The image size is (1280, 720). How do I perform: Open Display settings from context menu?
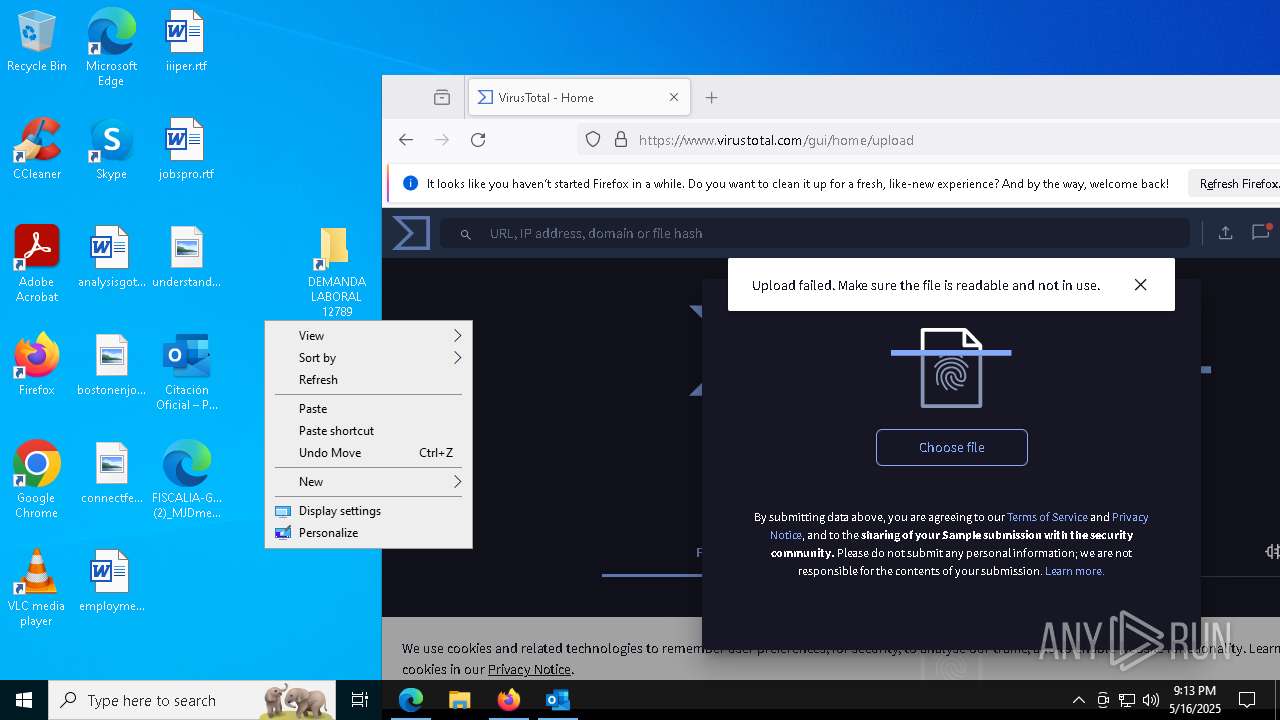[x=368, y=511]
